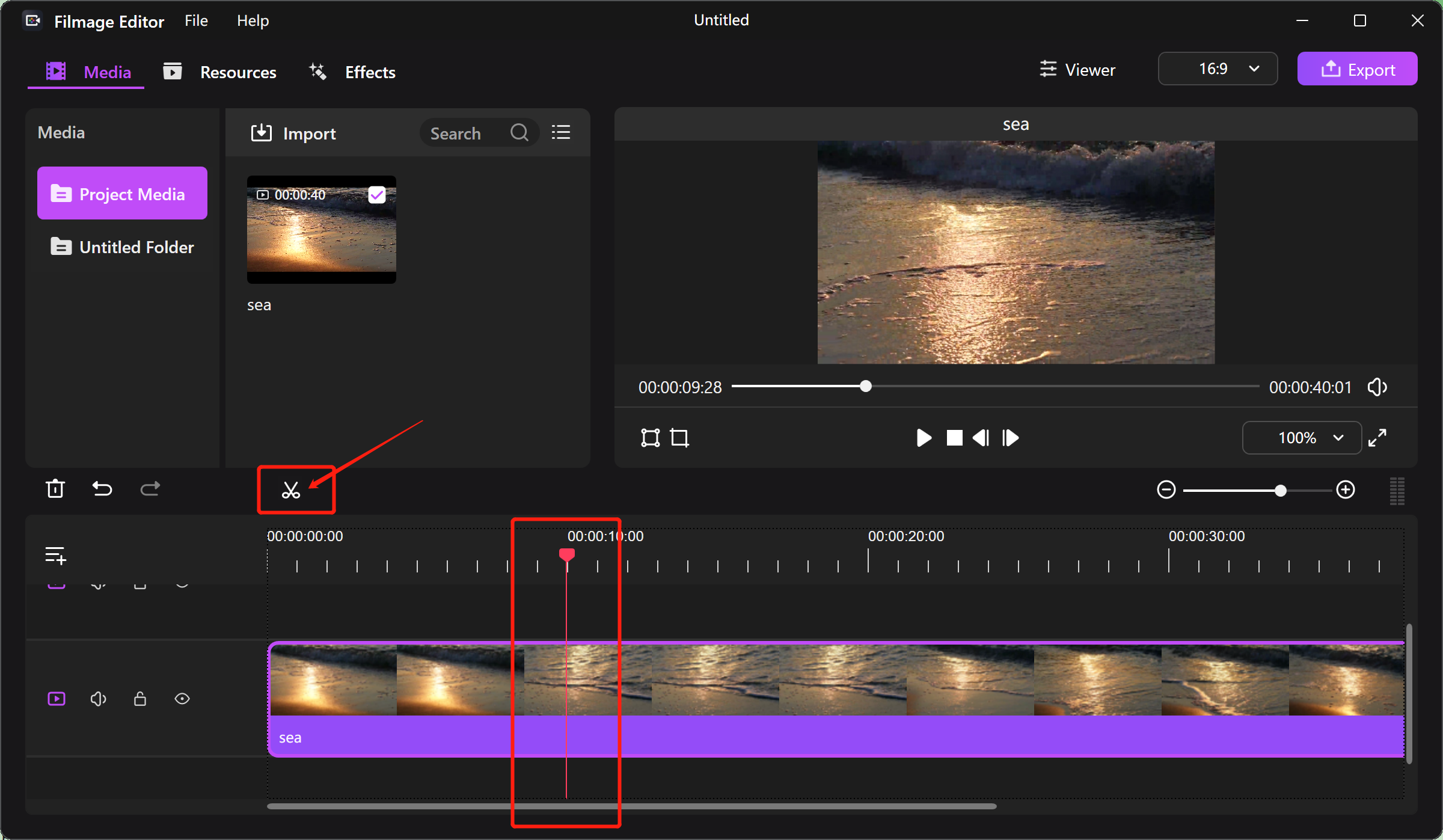Select the crop tool in viewer
The image size is (1443, 840).
(679, 438)
